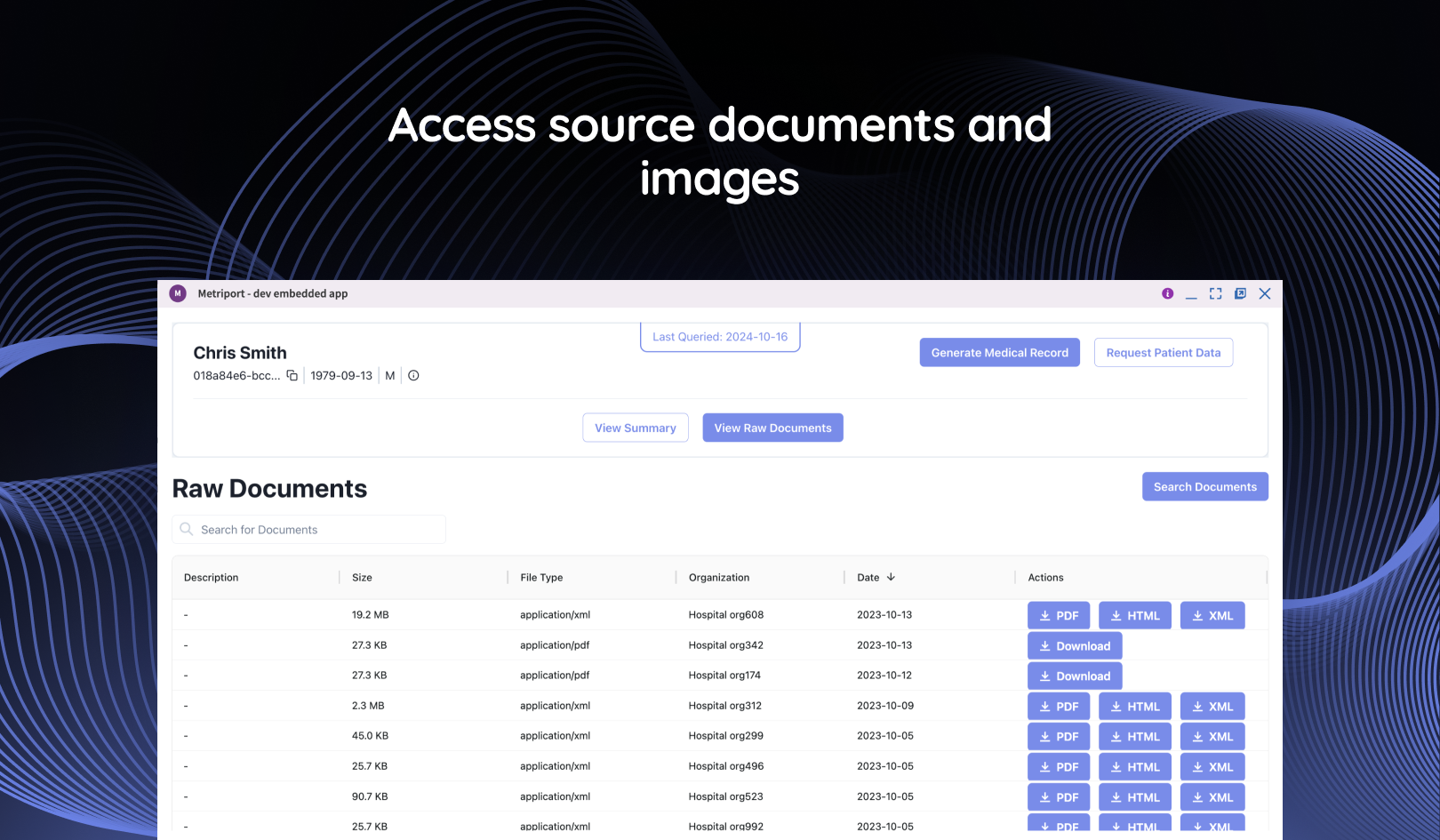
Task: Click the Search Documents button
Action: point(1205,486)
